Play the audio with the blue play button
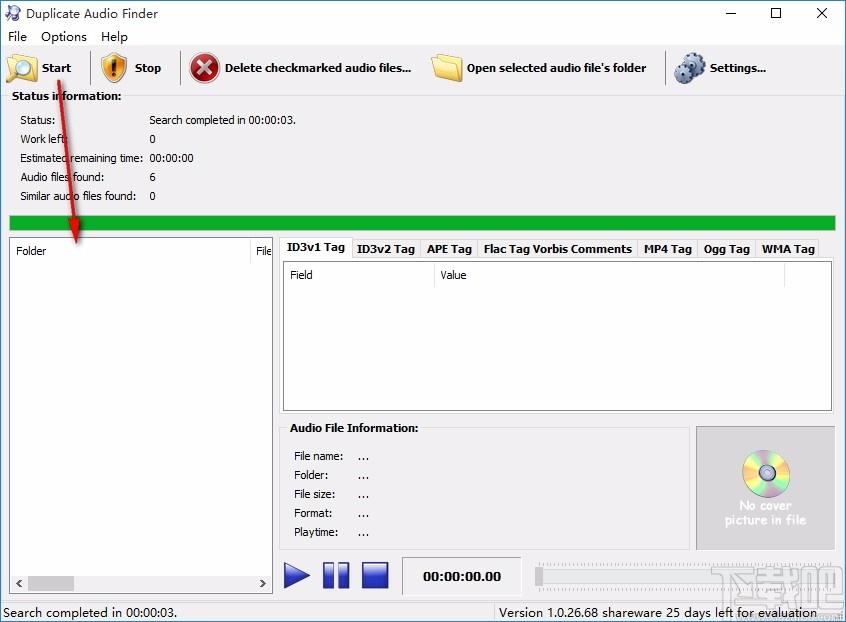This screenshot has height=622, width=846. [297, 576]
